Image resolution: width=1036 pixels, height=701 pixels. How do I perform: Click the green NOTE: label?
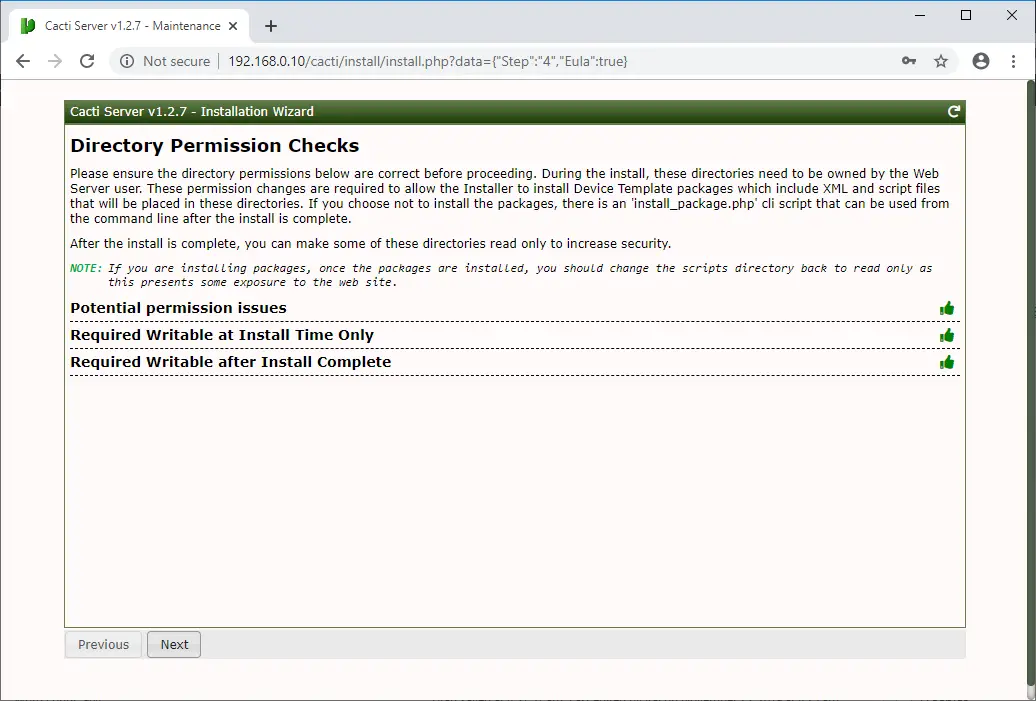click(86, 268)
